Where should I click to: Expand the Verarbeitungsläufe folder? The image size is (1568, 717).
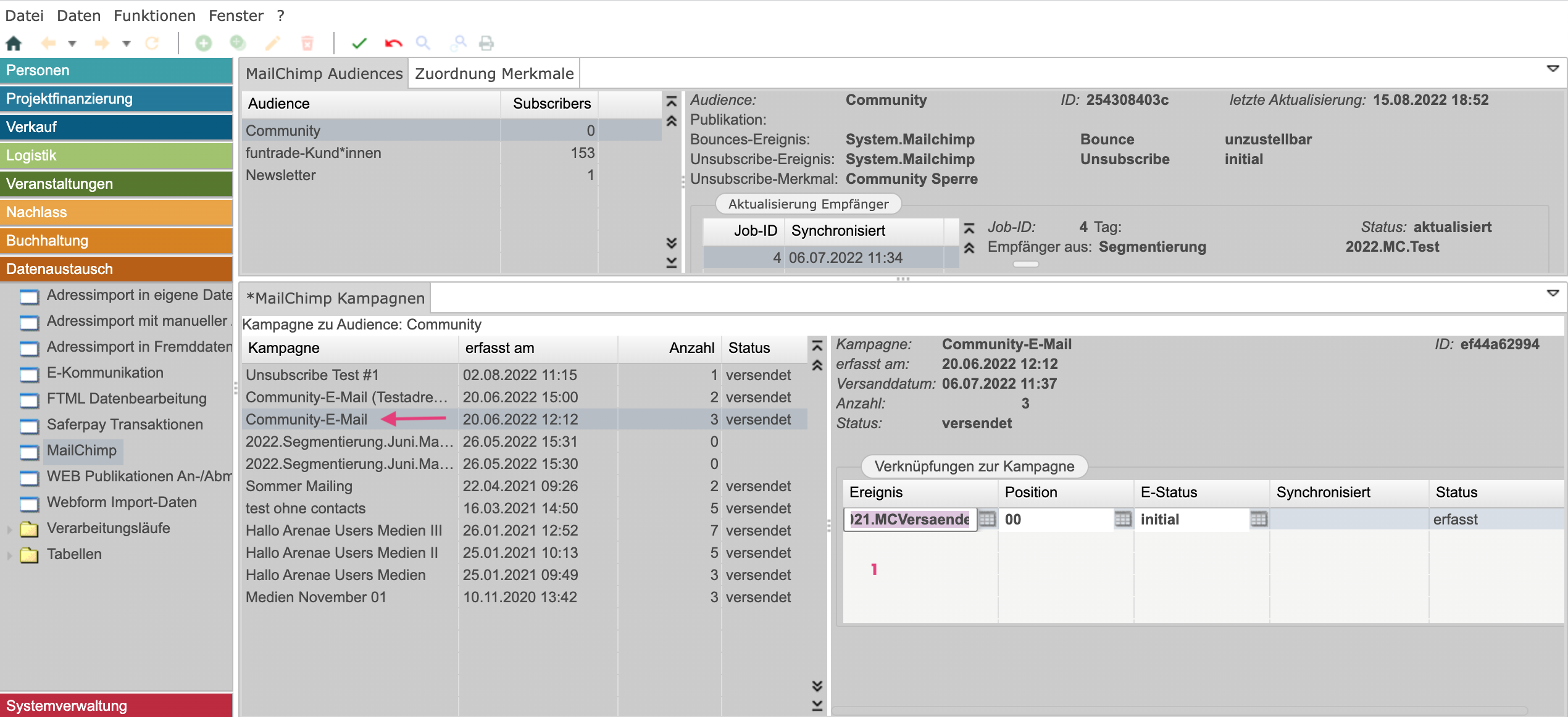[x=9, y=529]
